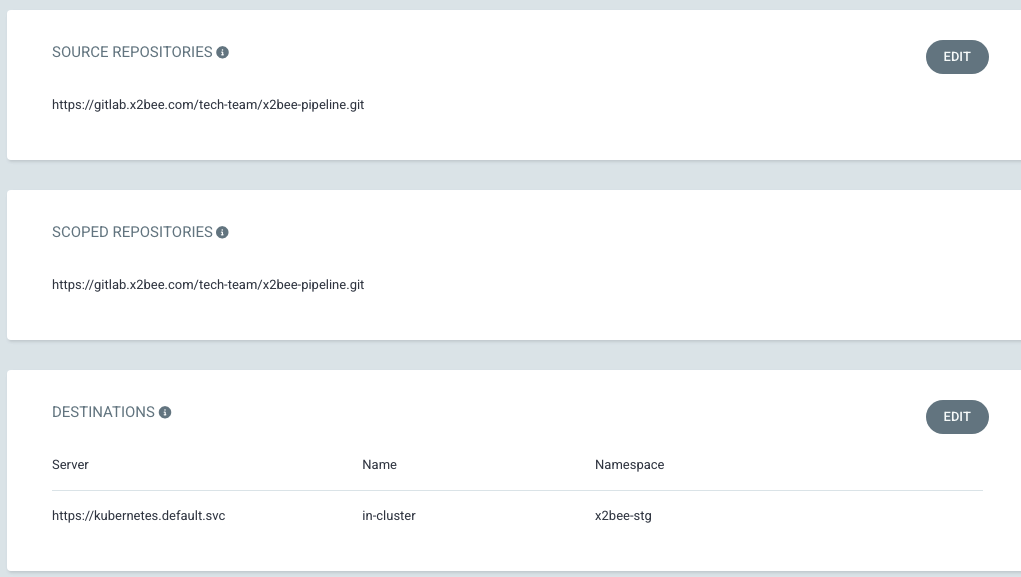Click the kubernetes.default.svc server entry

[x=139, y=516]
